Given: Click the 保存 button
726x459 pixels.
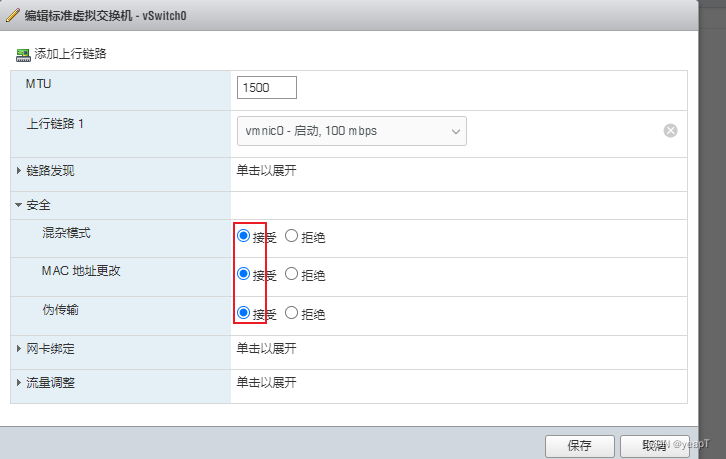Looking at the screenshot, I should tap(580, 446).
